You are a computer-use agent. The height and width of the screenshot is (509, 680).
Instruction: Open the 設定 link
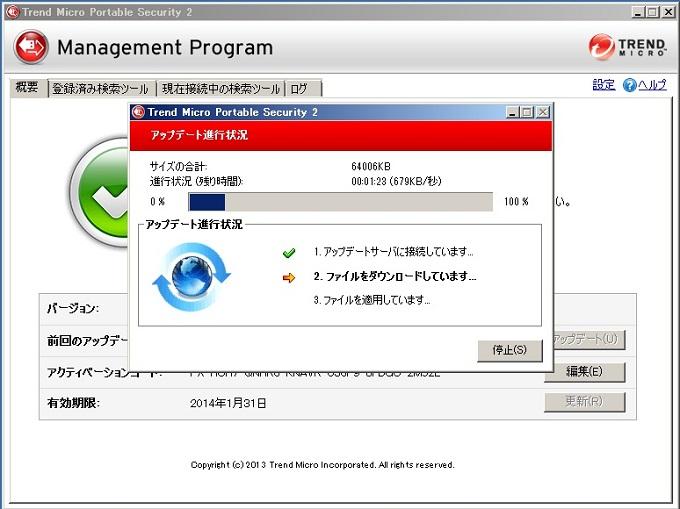click(x=604, y=85)
